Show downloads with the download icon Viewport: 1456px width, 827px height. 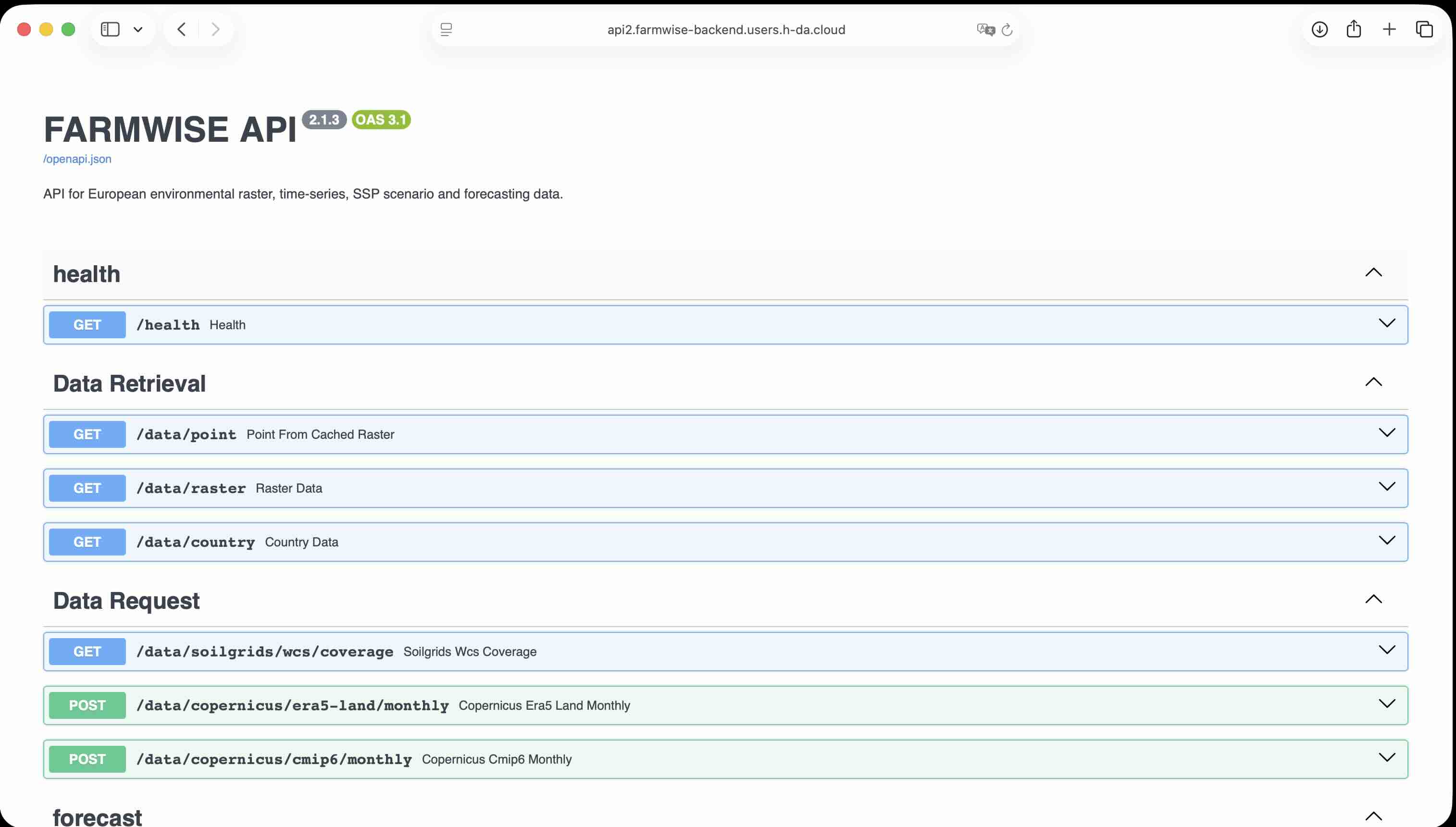click(x=1319, y=29)
